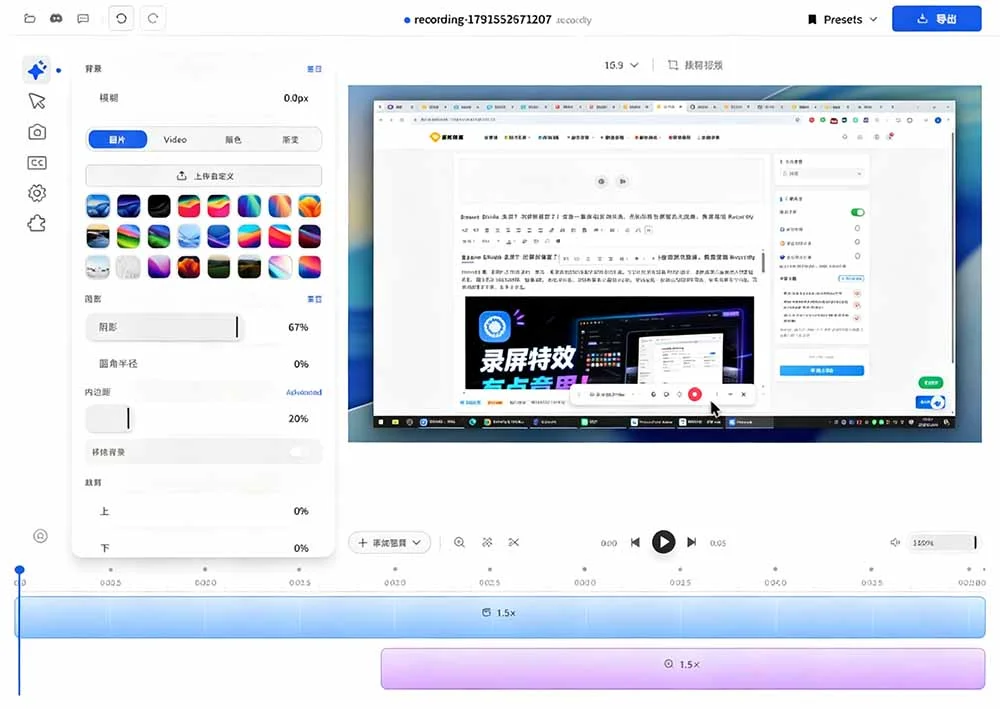Select the 图片 background tab
Image resolution: width=1000 pixels, height=709 pixels.
pos(117,140)
